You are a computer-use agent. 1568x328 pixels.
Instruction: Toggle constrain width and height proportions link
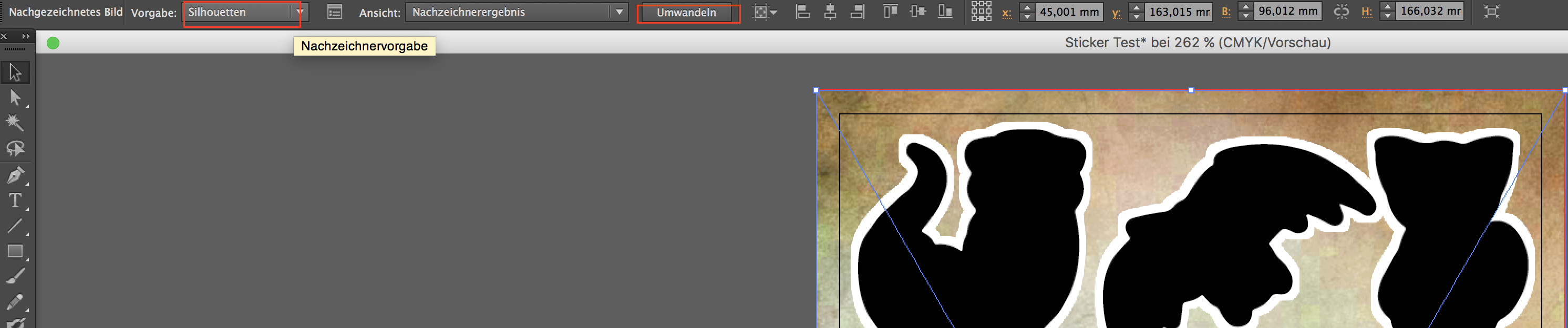[1341, 12]
